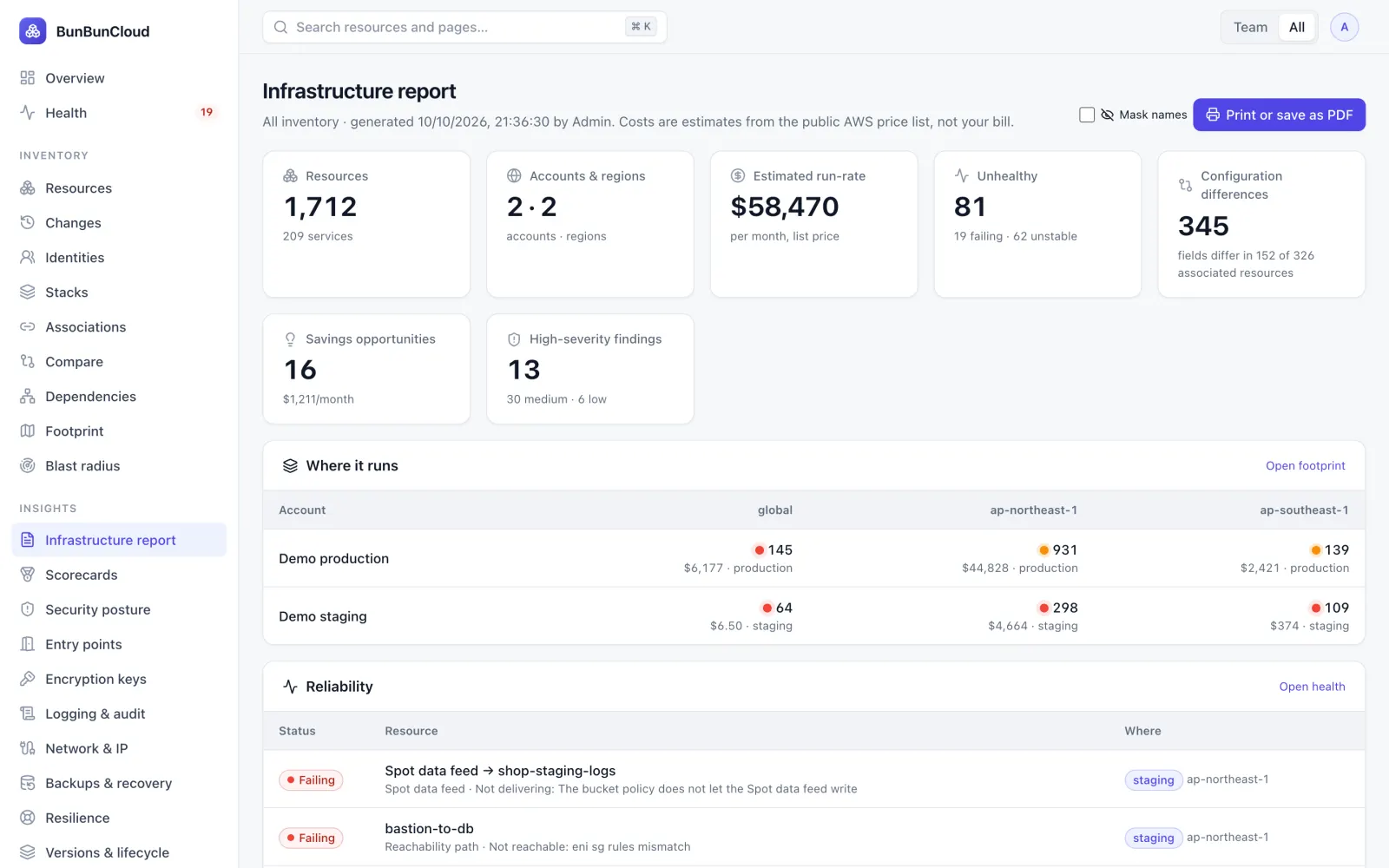The image size is (1389, 868).
Task: Switch scope to All
Action: coord(1297,27)
